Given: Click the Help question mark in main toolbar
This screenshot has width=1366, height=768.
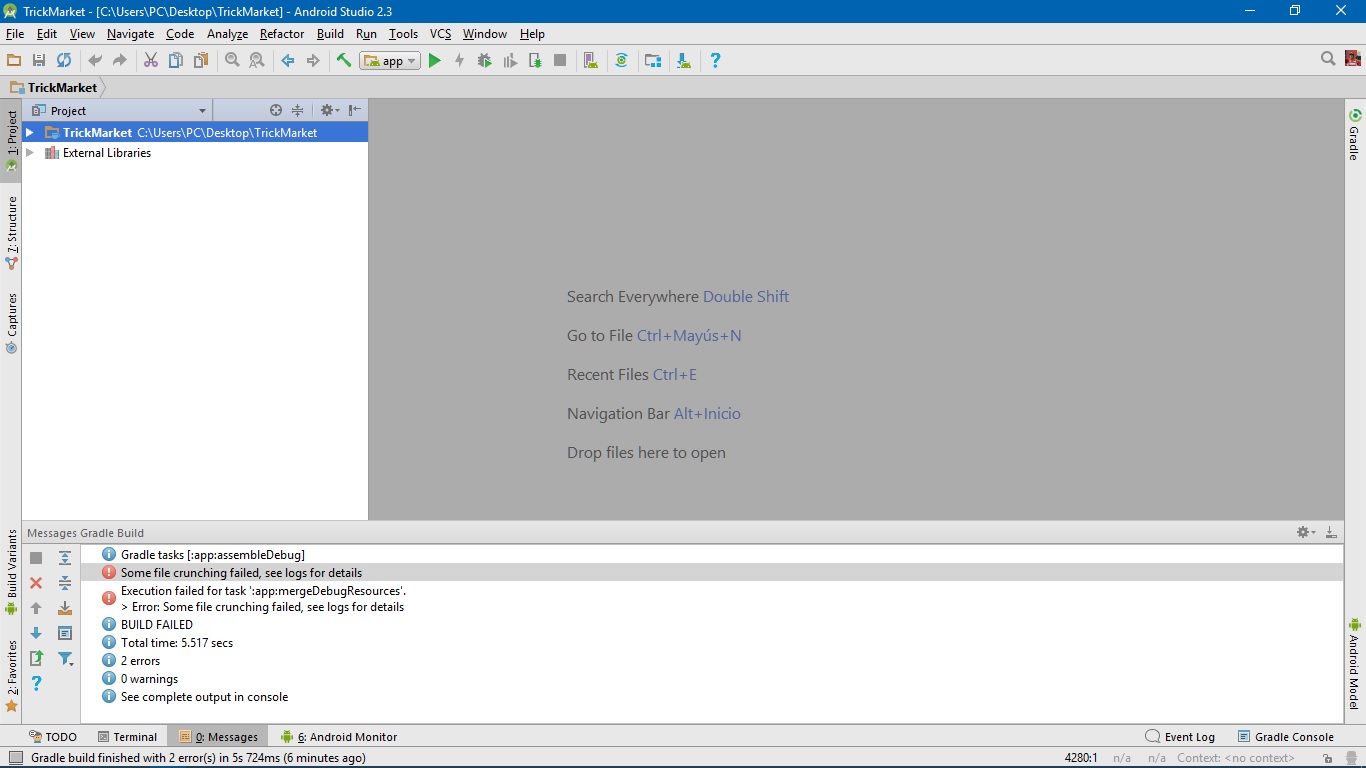Looking at the screenshot, I should coord(715,61).
